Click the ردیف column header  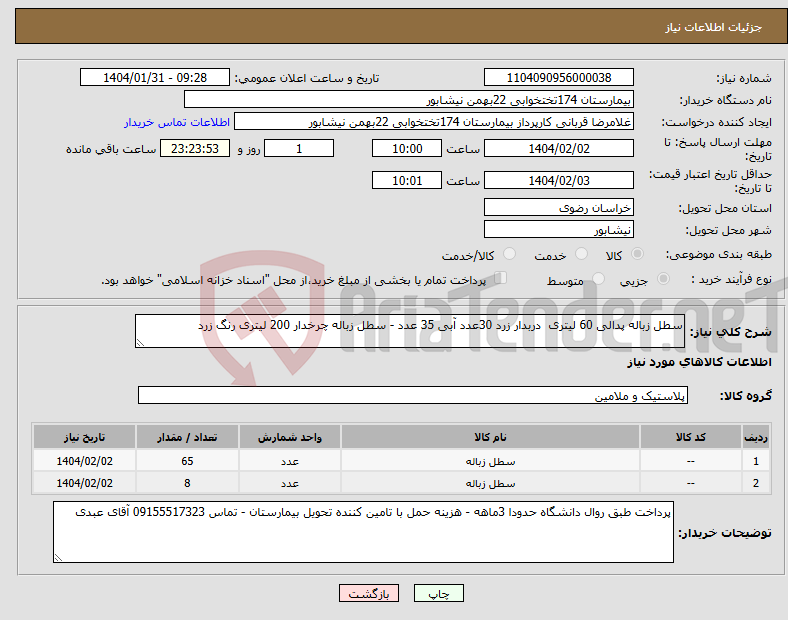(x=755, y=437)
